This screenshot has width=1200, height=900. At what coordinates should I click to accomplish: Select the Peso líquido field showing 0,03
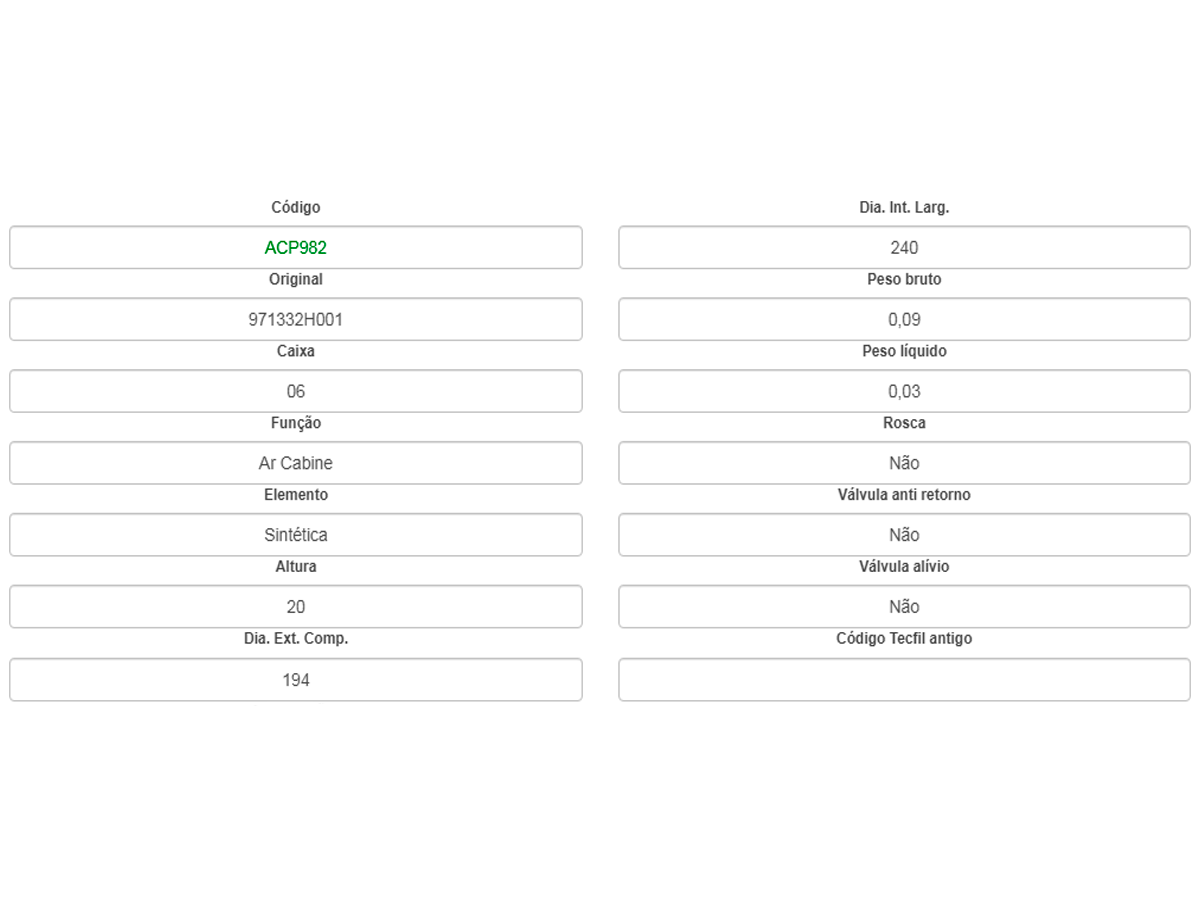coord(904,392)
